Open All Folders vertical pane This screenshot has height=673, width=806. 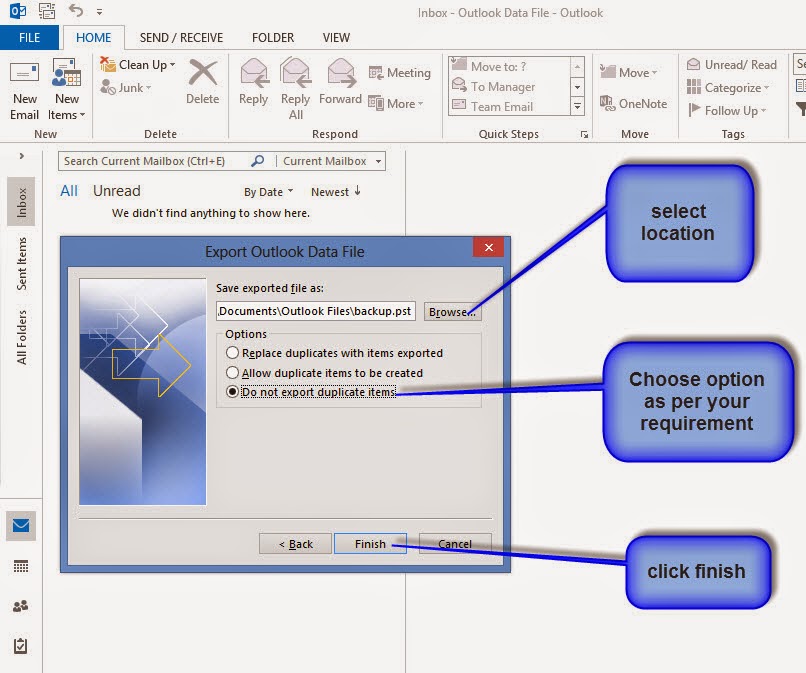click(21, 337)
